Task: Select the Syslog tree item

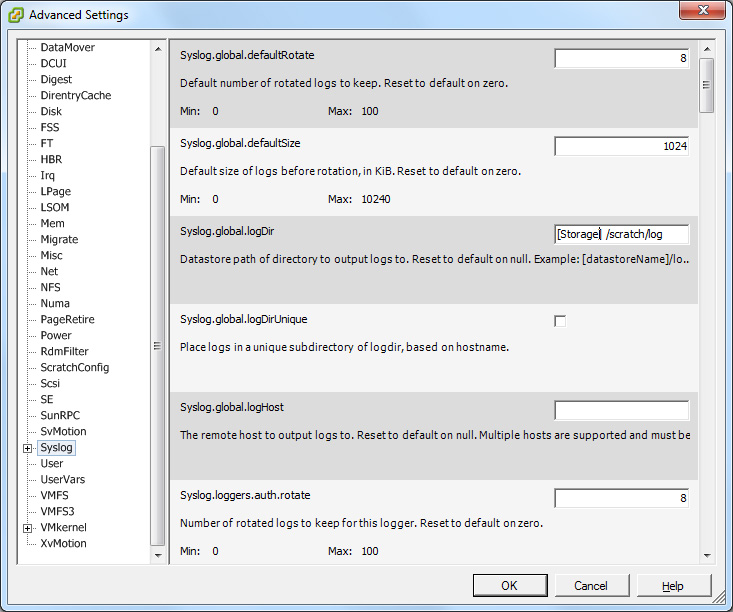Action: pyautogui.click(x=56, y=447)
